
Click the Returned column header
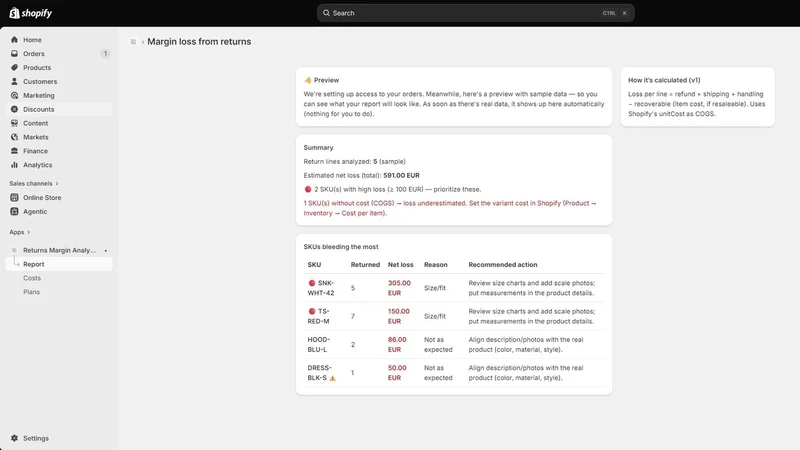point(365,265)
